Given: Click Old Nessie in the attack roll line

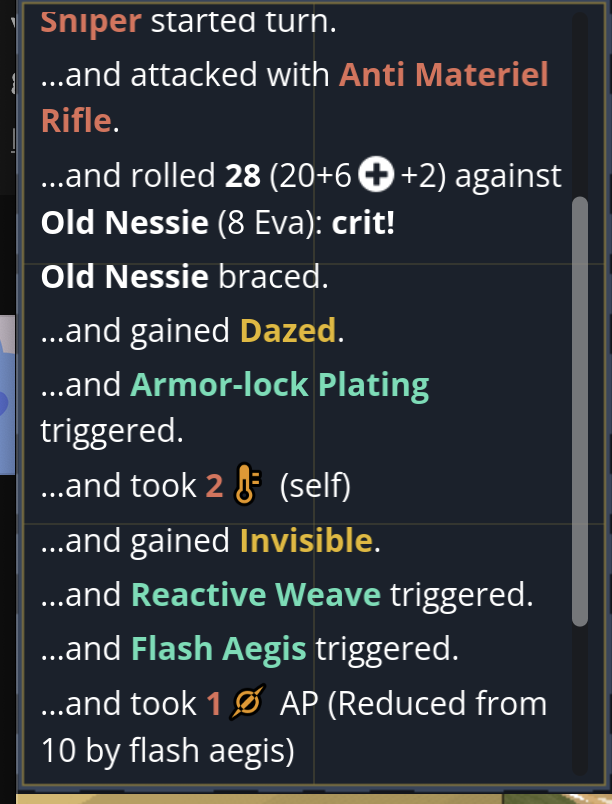Looking at the screenshot, I should [x=124, y=222].
